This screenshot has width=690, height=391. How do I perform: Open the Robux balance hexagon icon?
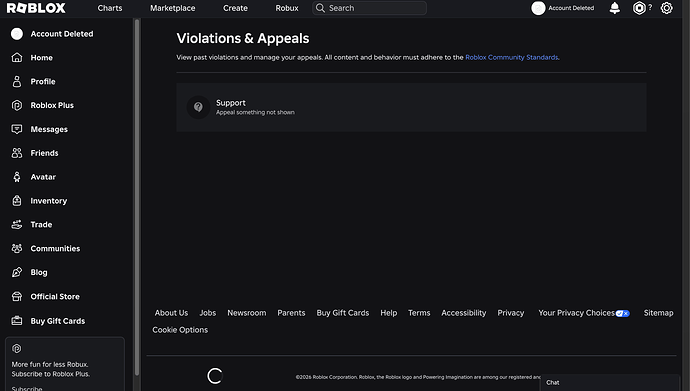[x=639, y=8]
